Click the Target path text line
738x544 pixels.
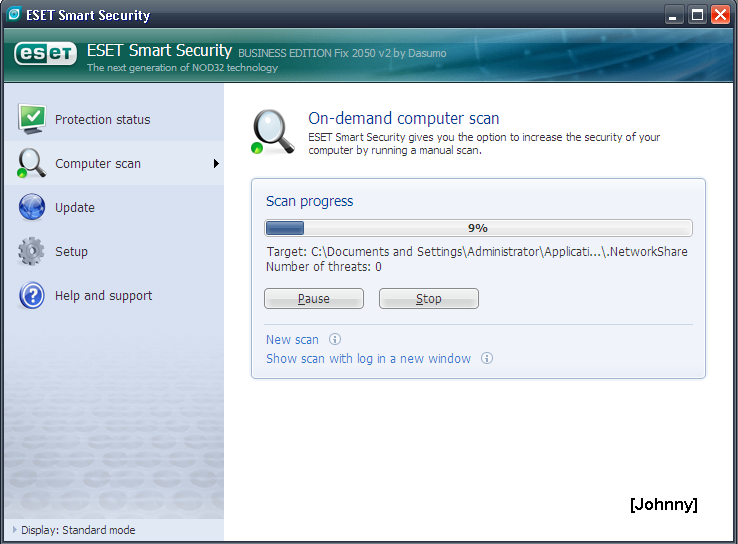click(477, 252)
